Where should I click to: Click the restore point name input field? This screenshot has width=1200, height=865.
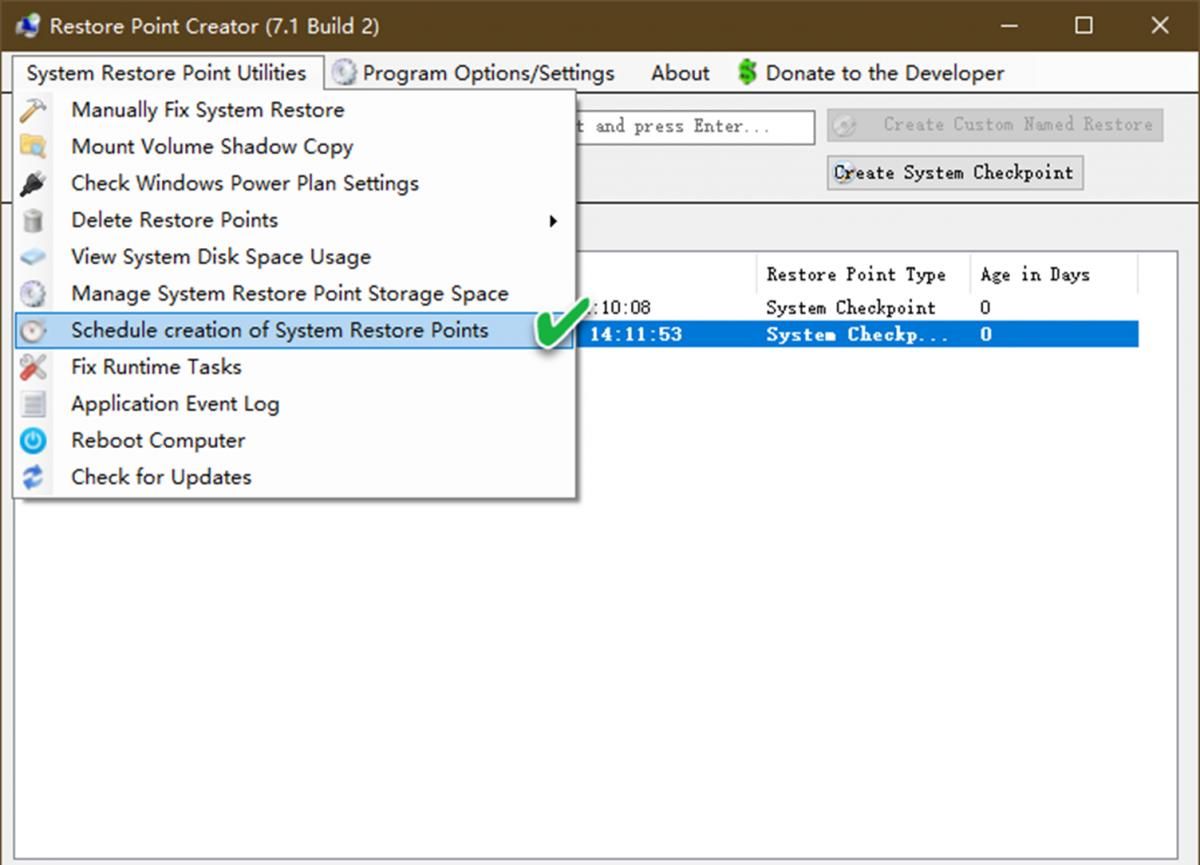pos(695,127)
